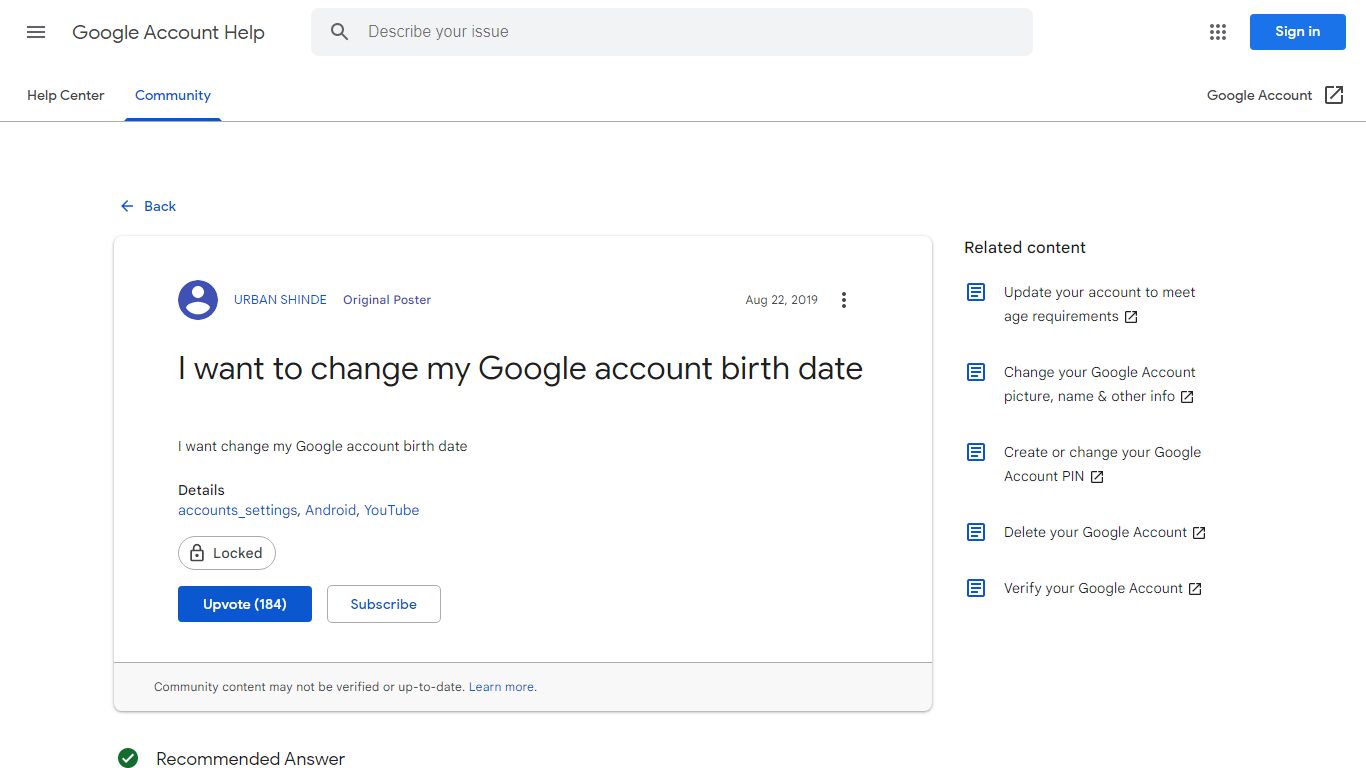Click the Android tag
This screenshot has width=1366, height=768.
click(330, 510)
